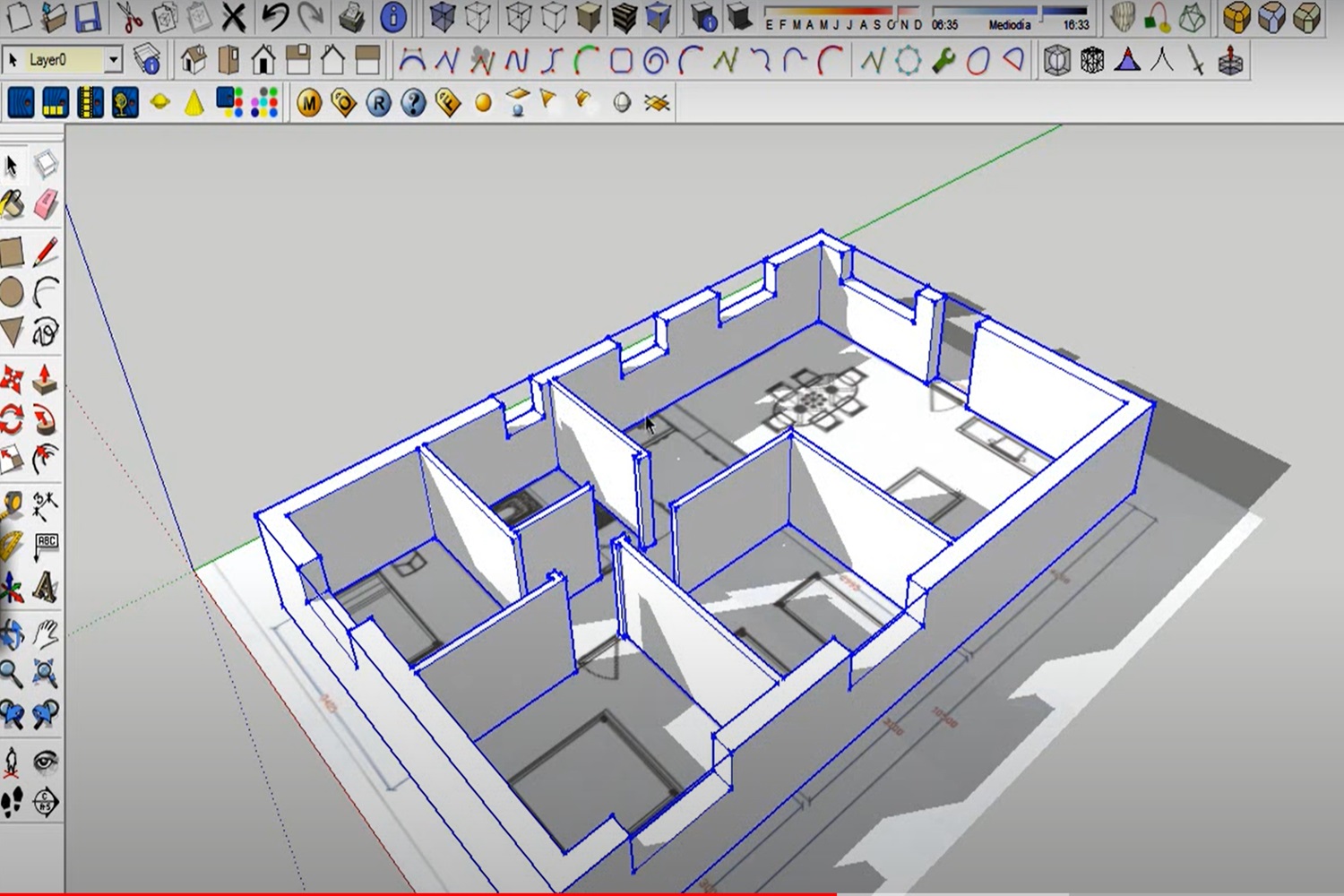
Task: Toggle X-Ray face style
Action: tap(442, 16)
